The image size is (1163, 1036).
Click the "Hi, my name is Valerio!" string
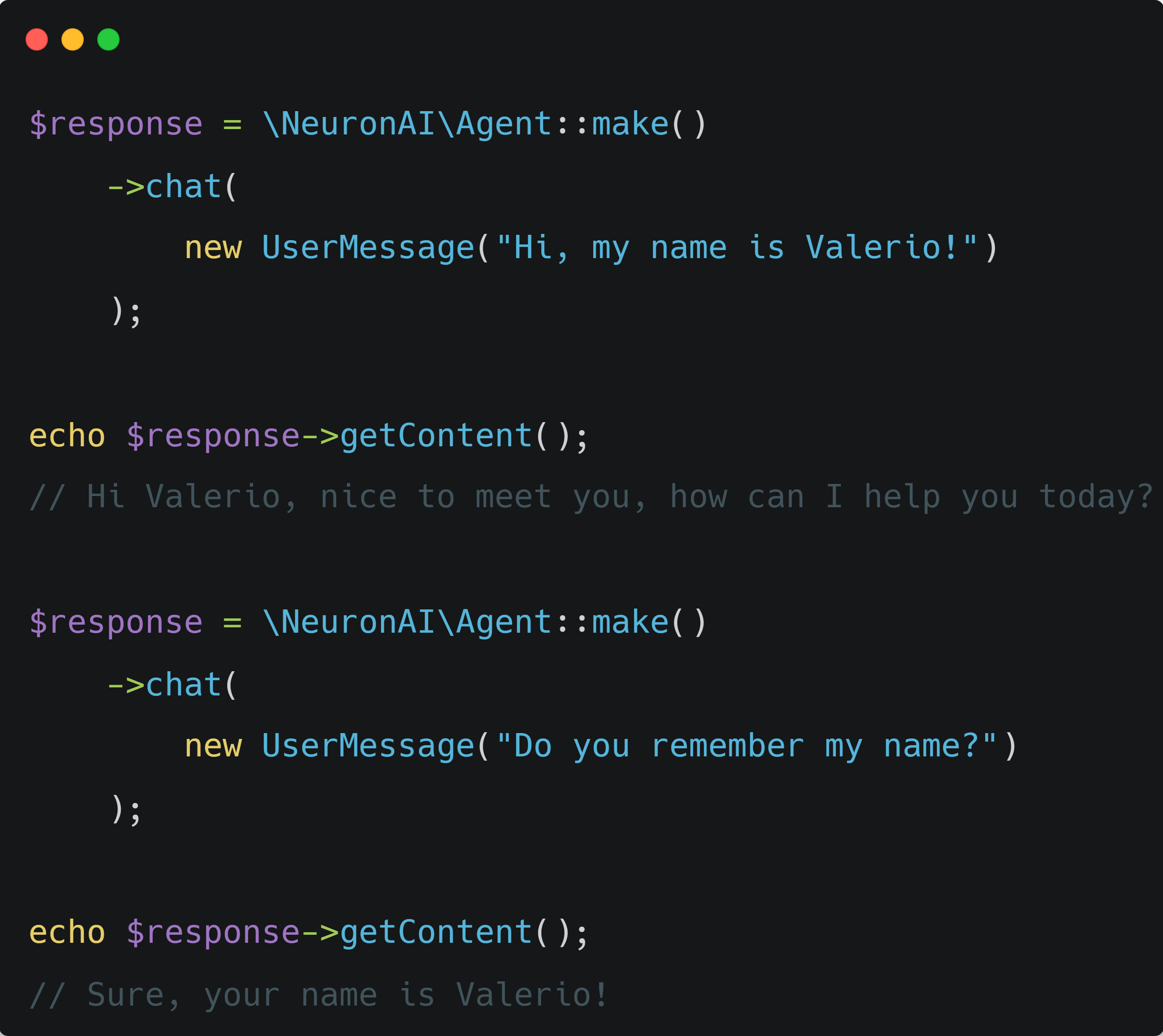click(736, 248)
